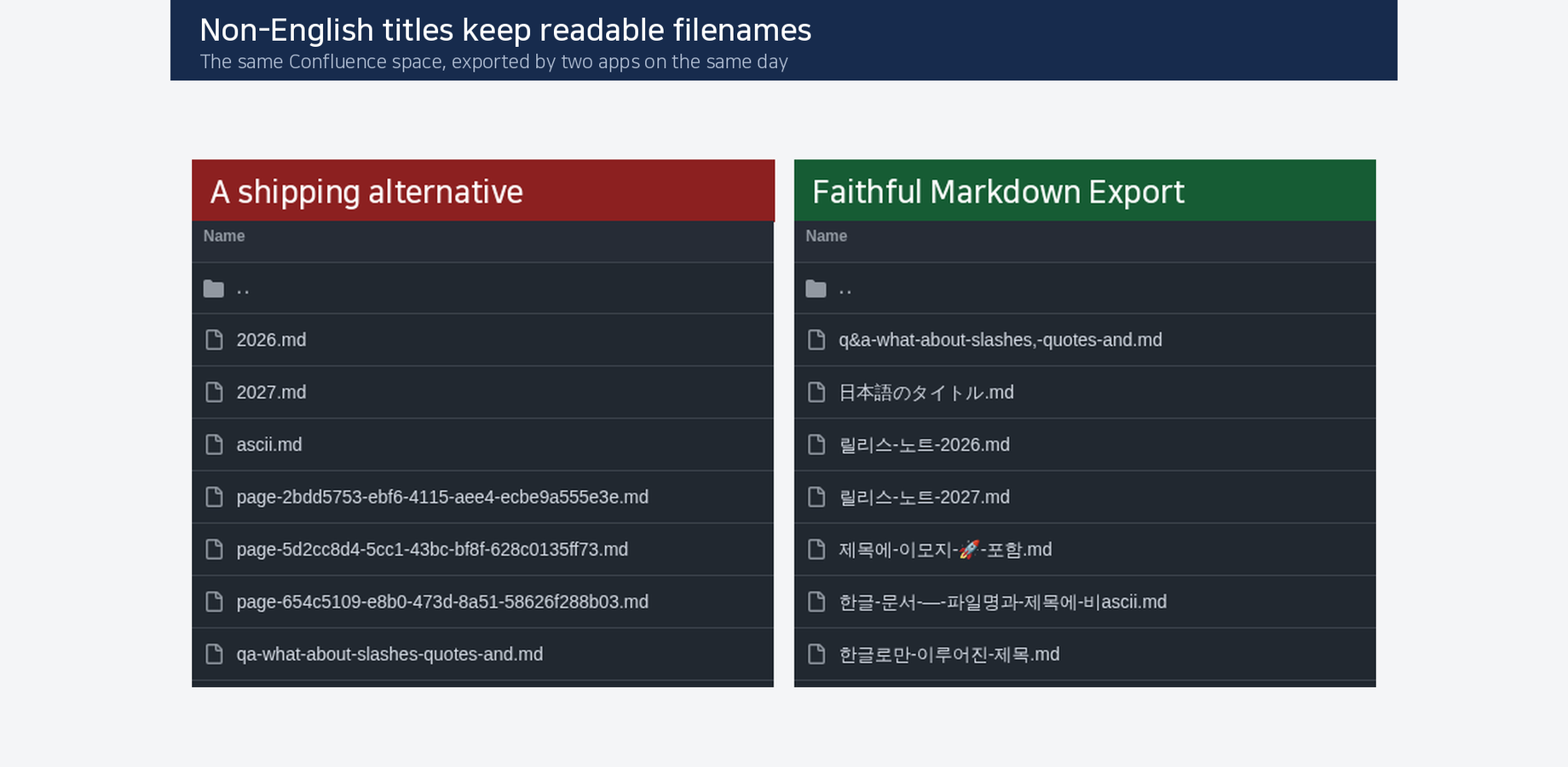Click parent folder icon in Faithful Markdown Export panel
Viewport: 1568px width, 767px height.
(x=816, y=289)
